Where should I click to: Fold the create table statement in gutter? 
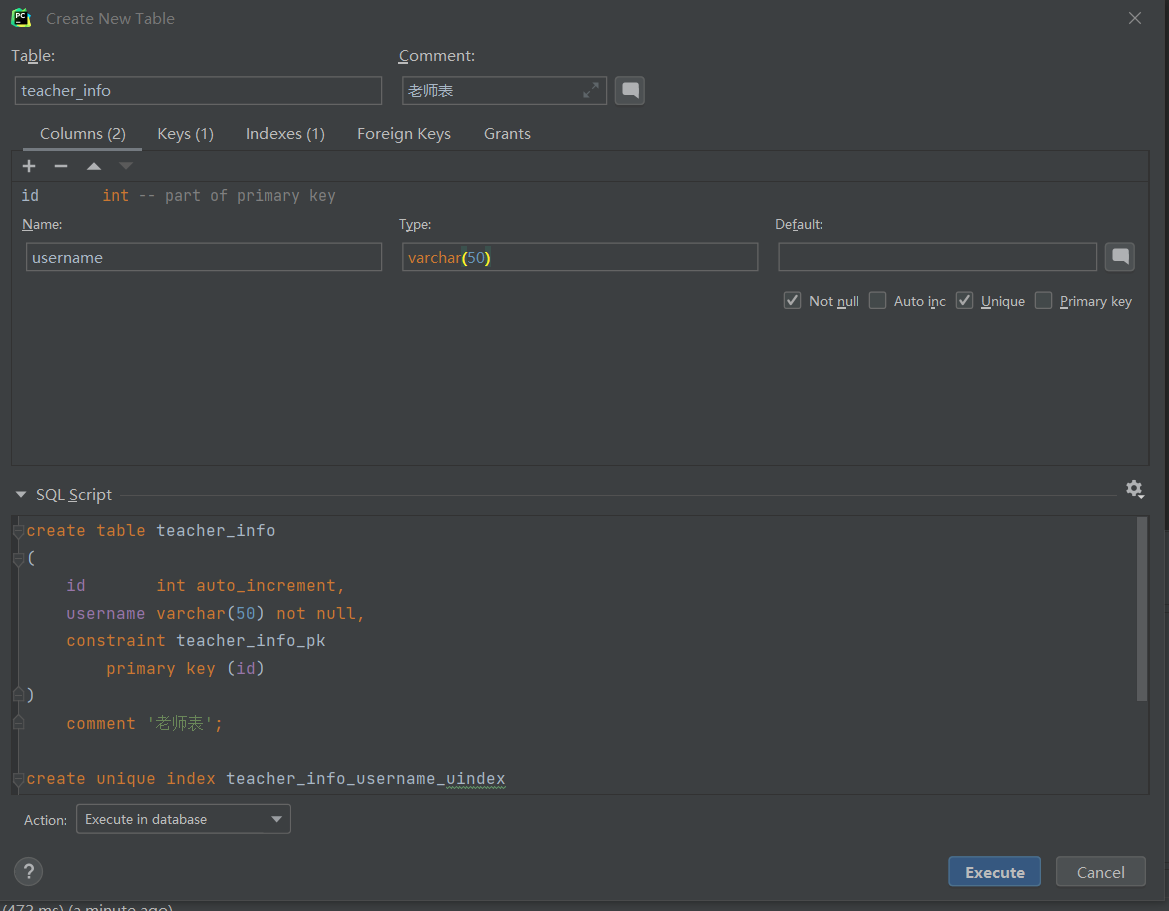[18, 532]
